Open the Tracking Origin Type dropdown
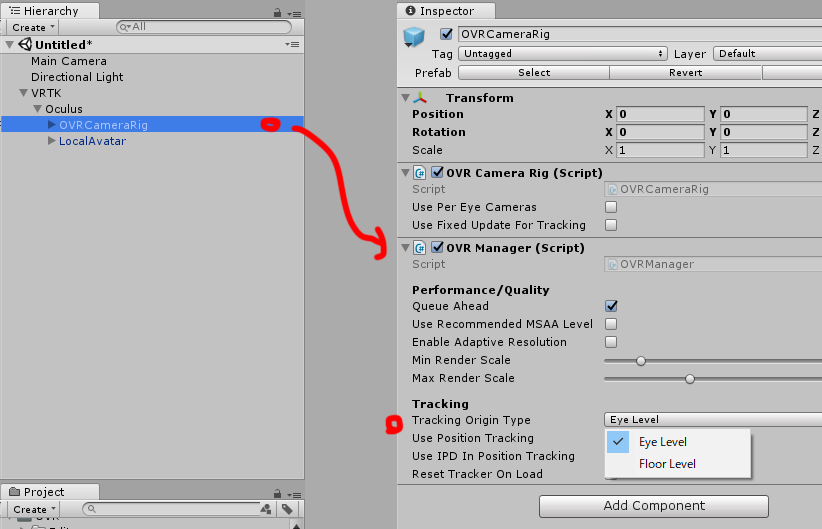The width and height of the screenshot is (822, 529). click(x=712, y=419)
